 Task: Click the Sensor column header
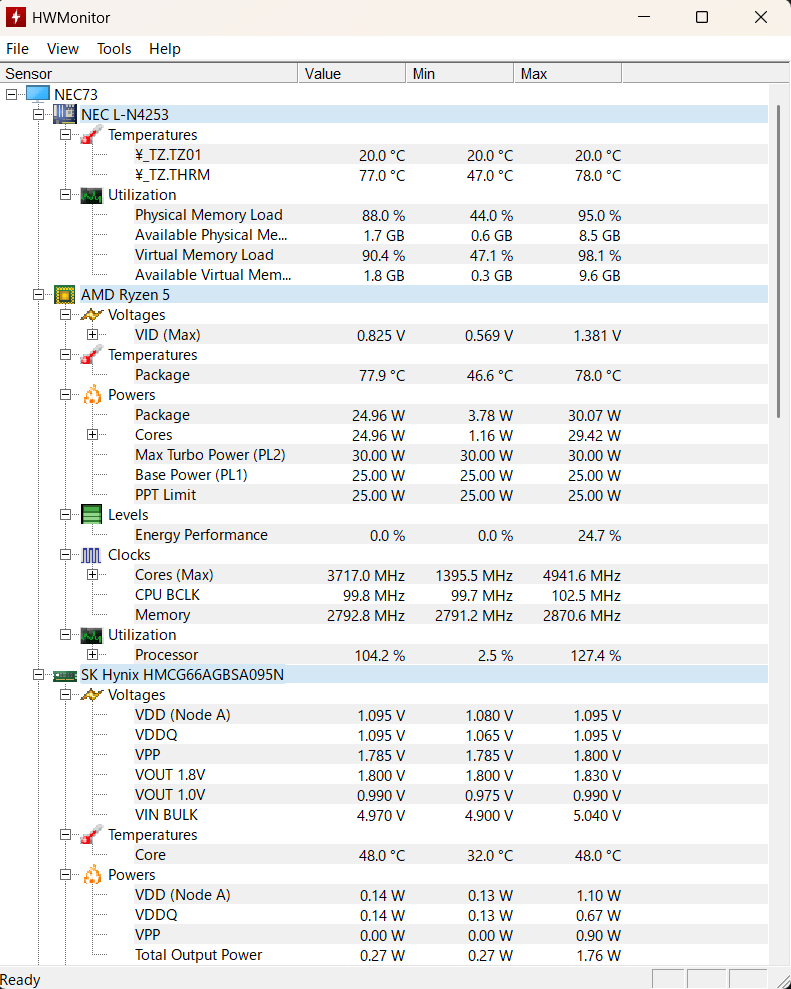coord(150,74)
